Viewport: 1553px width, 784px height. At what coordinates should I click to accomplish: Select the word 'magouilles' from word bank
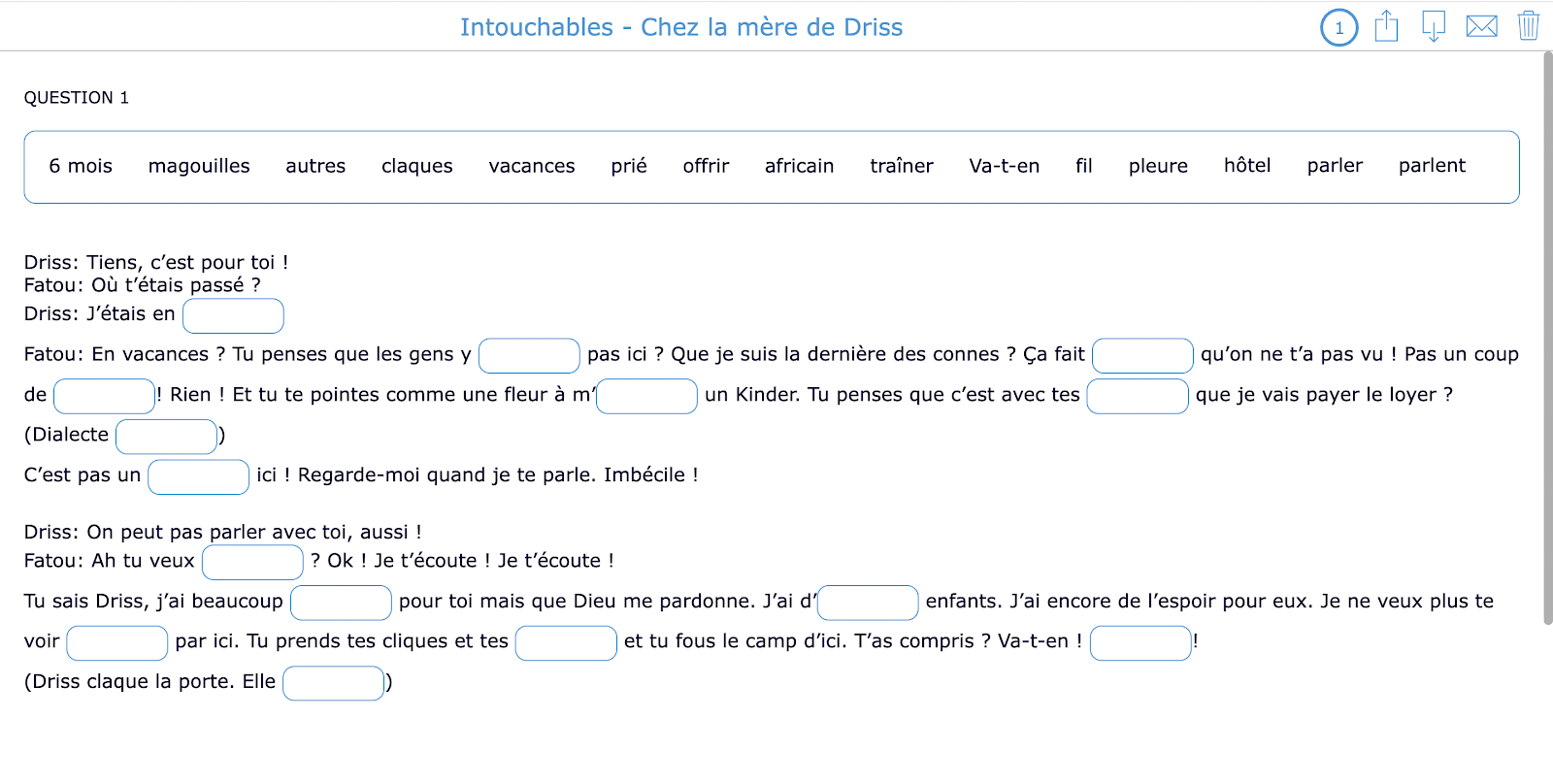pos(199,166)
